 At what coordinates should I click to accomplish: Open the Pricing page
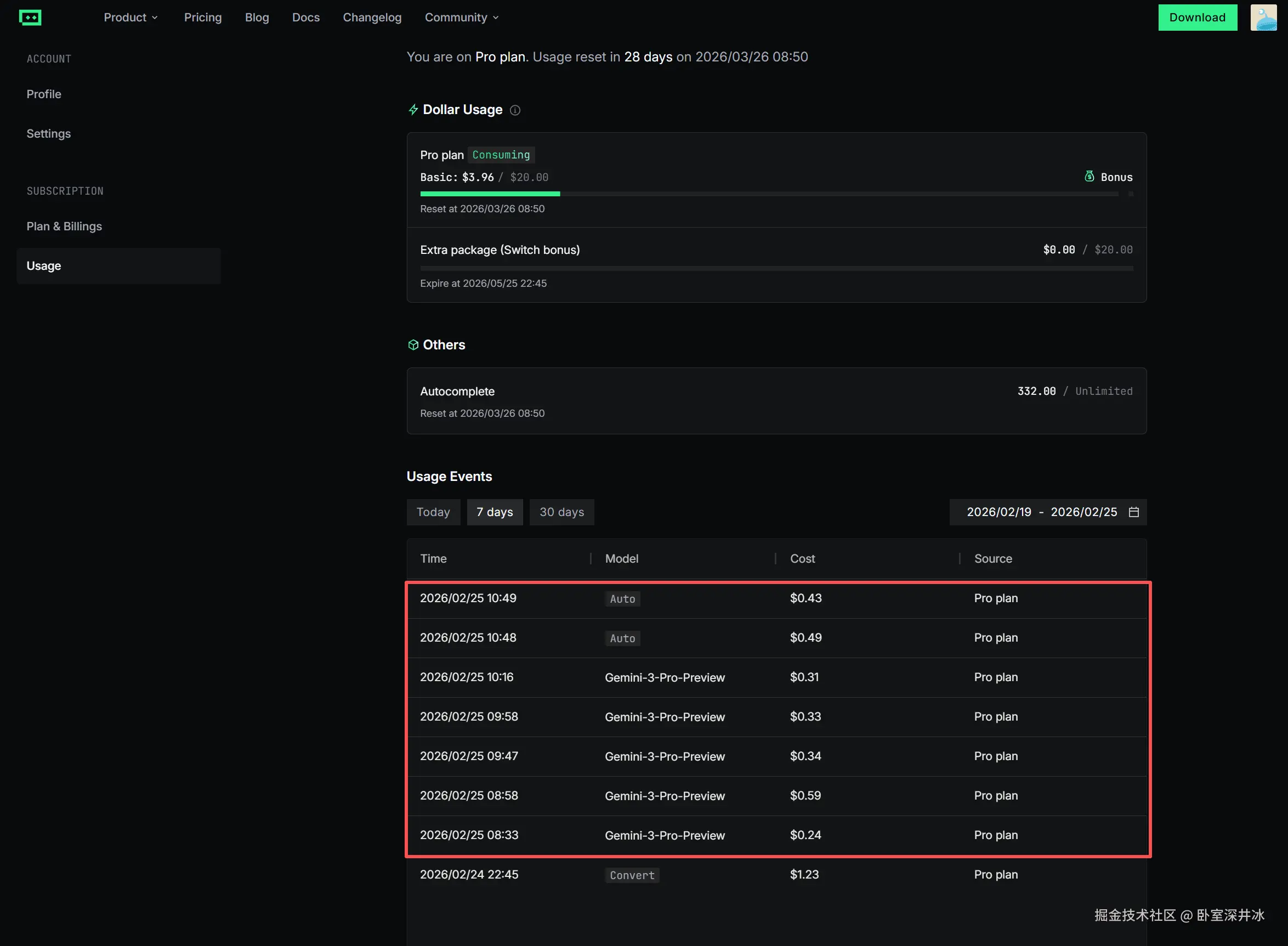pos(203,18)
